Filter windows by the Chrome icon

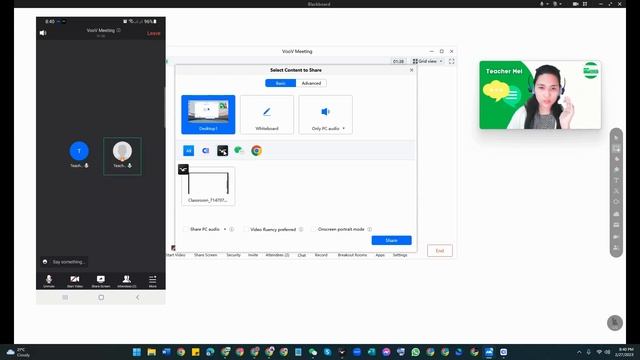256,151
